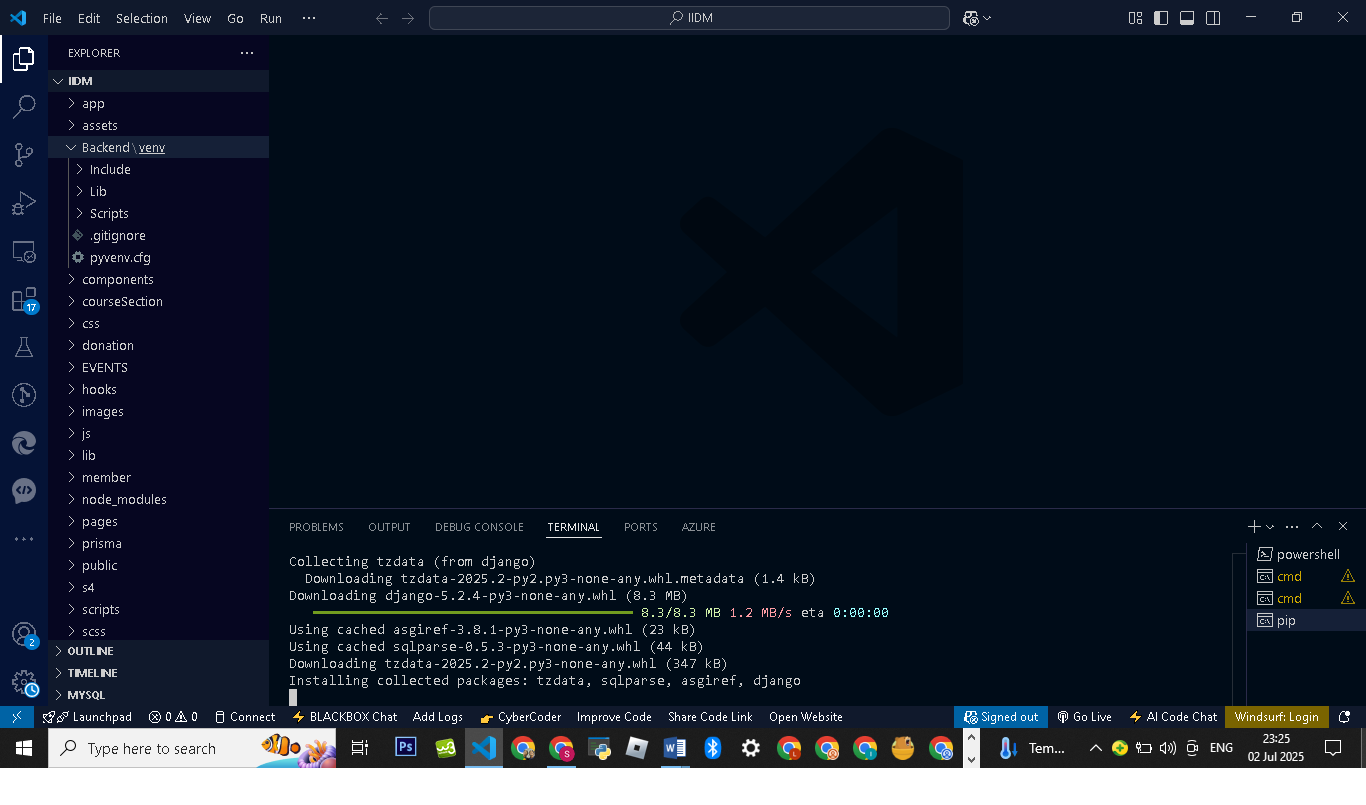Open the Copilot chat dropdown
The width and height of the screenshot is (1366, 805).
click(987, 18)
